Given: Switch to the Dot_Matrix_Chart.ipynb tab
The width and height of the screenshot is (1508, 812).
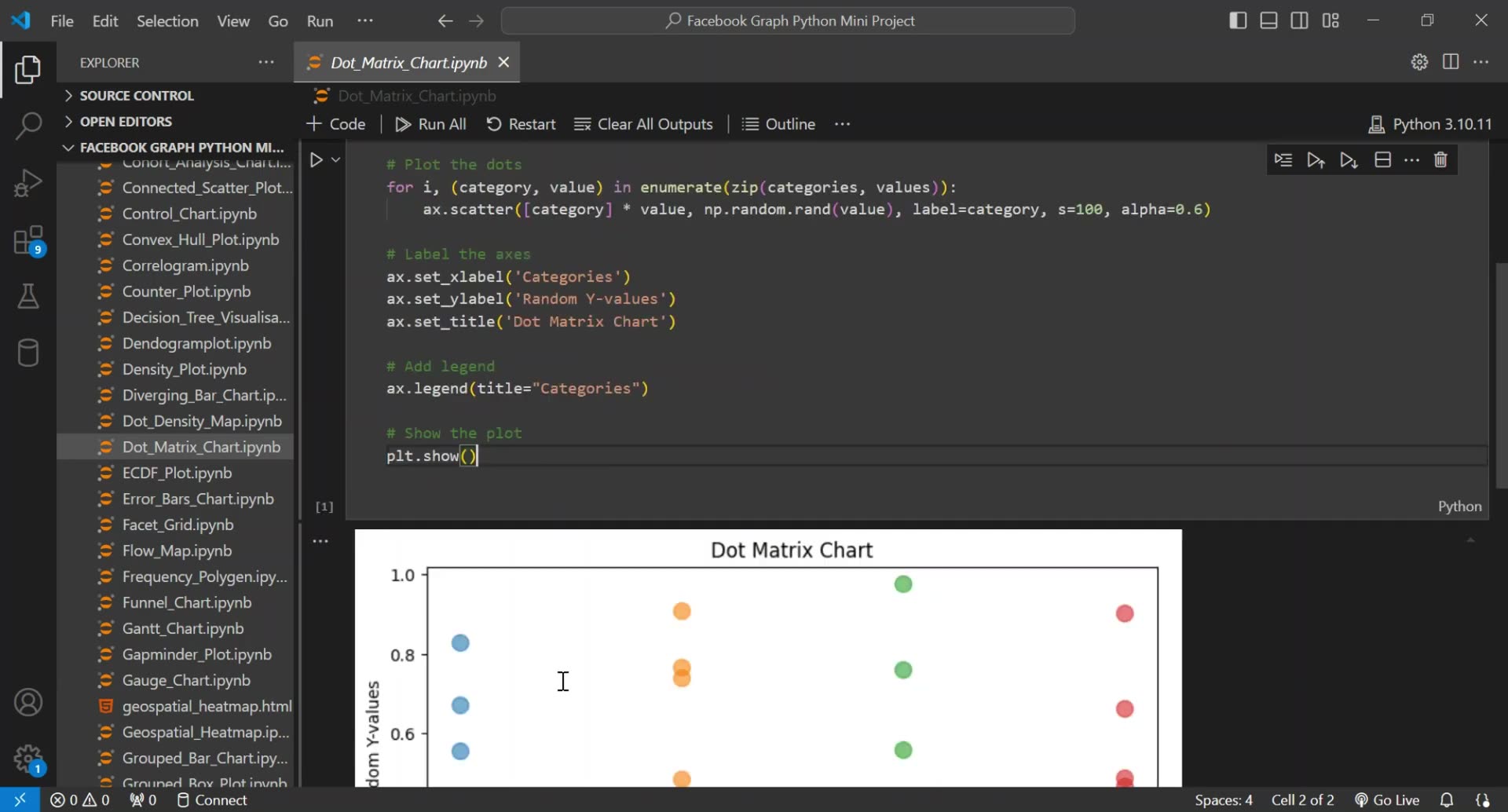Looking at the screenshot, I should [x=405, y=63].
